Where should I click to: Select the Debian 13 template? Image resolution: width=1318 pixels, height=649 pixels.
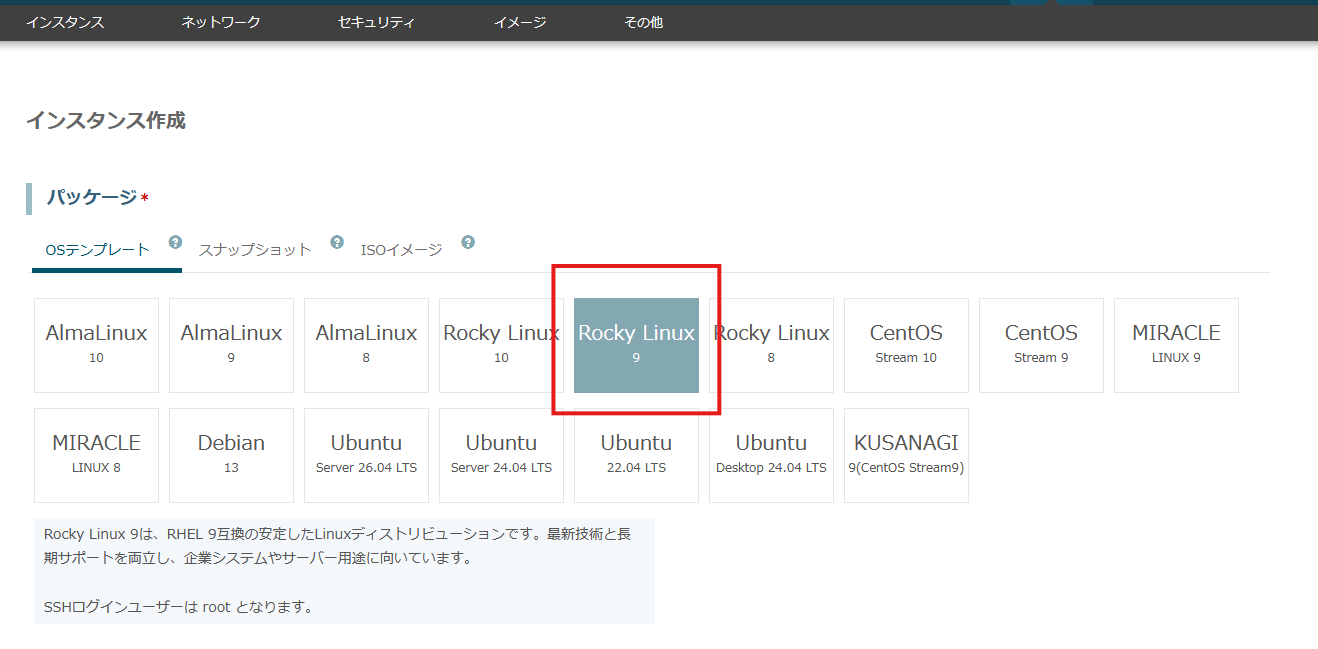[x=231, y=455]
